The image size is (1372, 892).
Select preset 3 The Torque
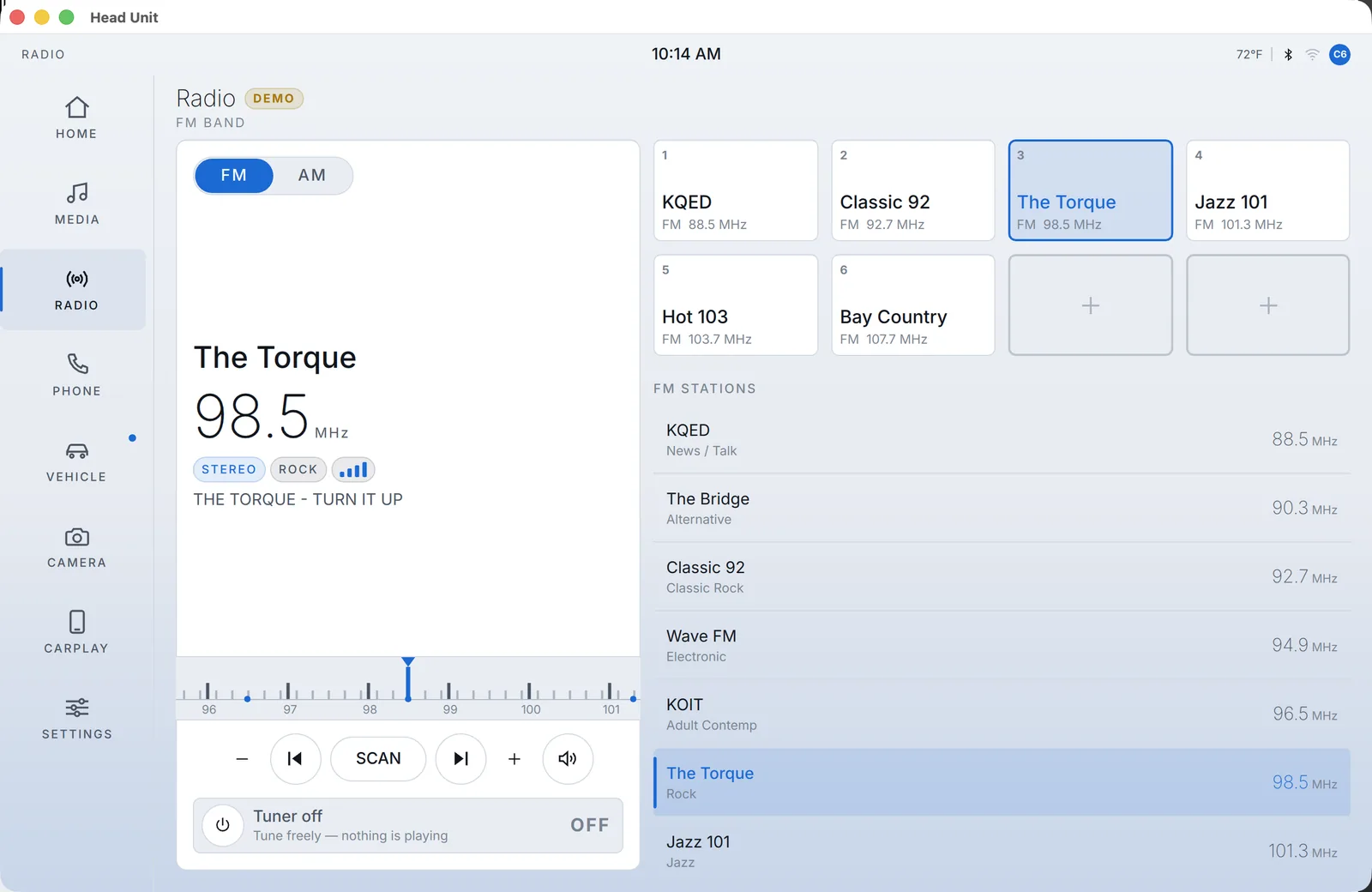pos(1091,190)
